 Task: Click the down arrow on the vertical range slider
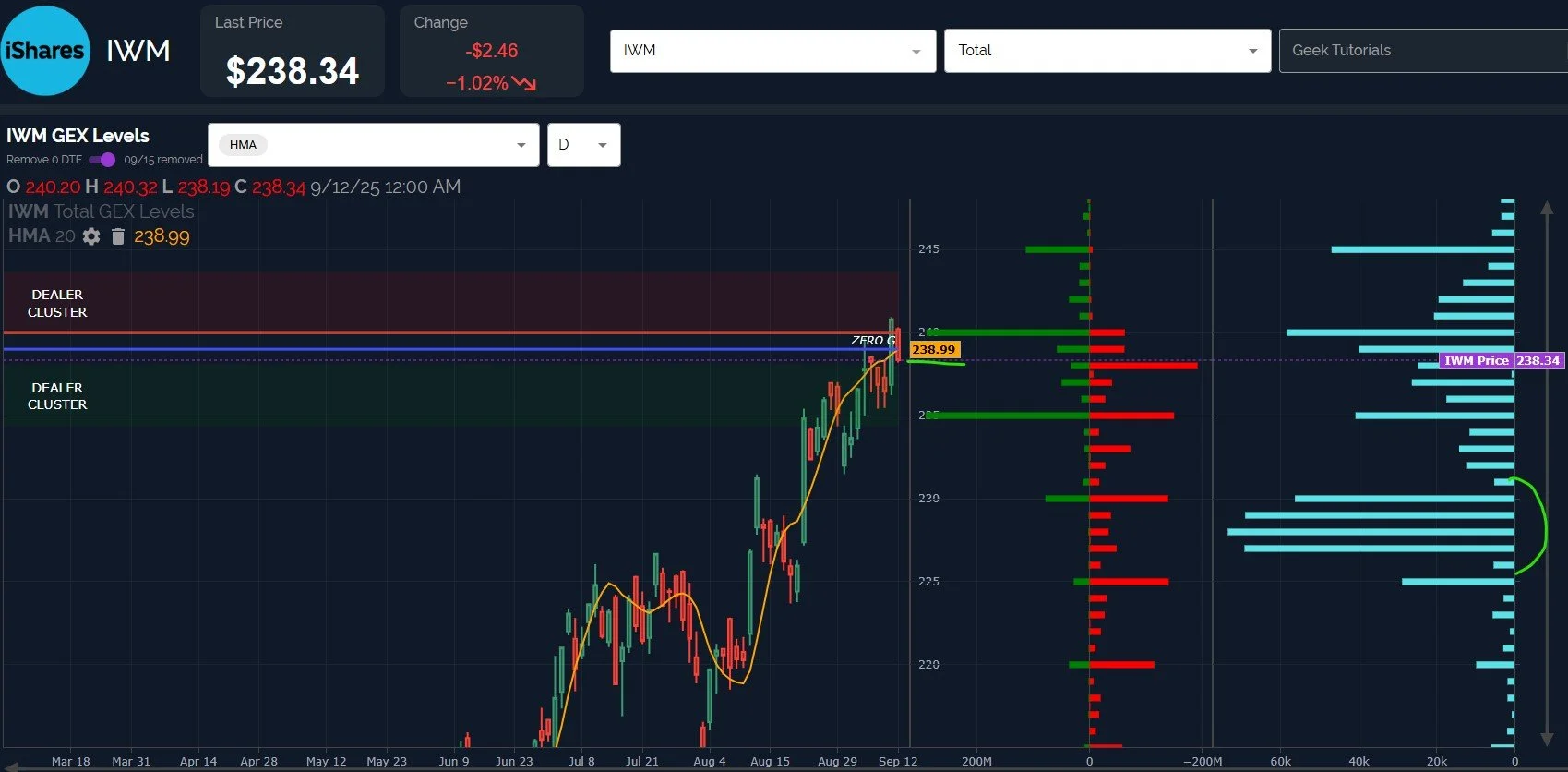pyautogui.click(x=1548, y=739)
